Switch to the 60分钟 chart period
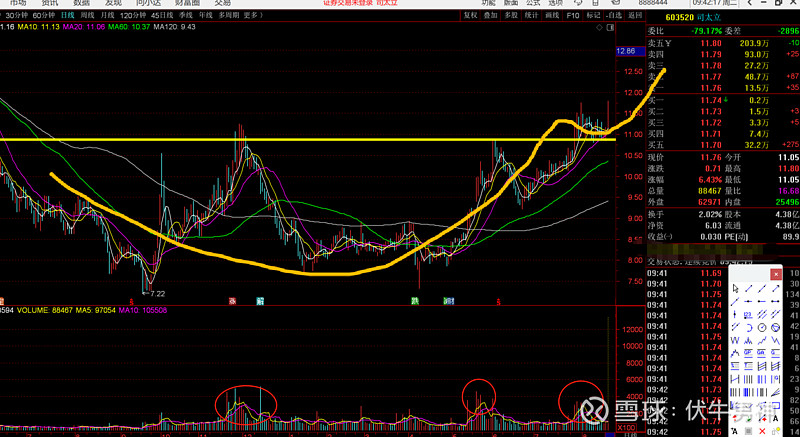This screenshot has height=437, width=800. point(43,15)
